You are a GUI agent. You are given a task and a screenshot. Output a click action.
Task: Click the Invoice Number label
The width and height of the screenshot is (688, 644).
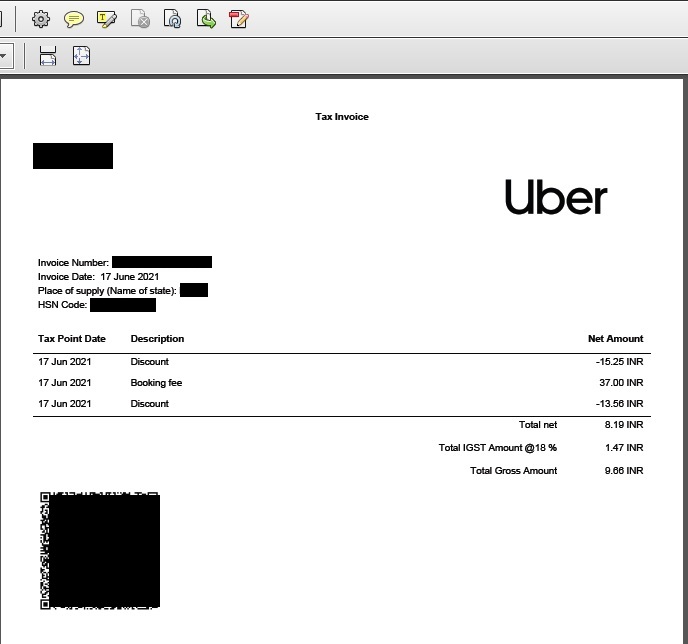pyautogui.click(x=73, y=263)
